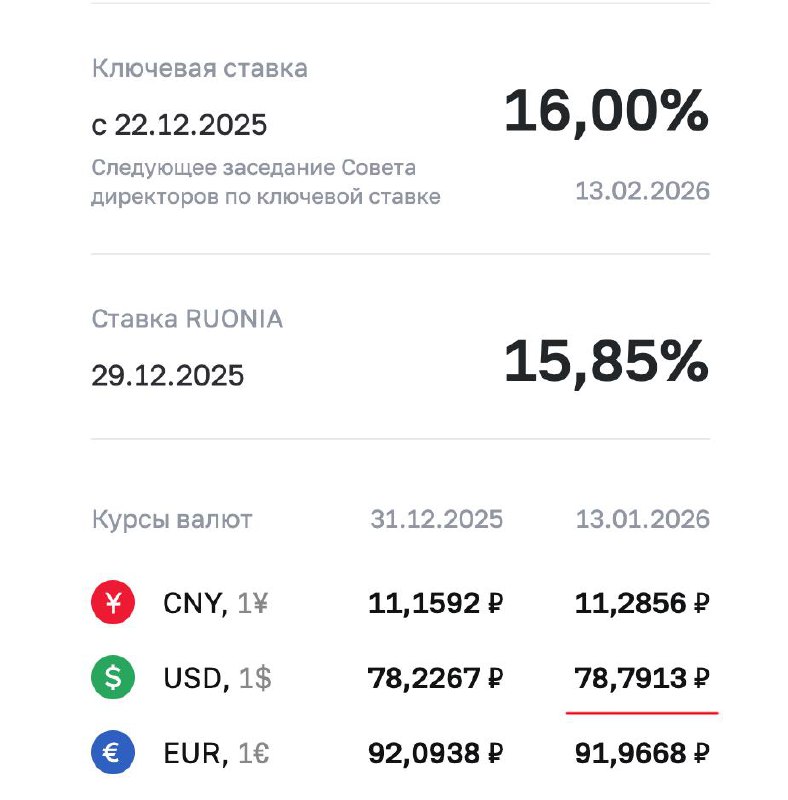788x800 pixels.
Task: Click the EUR rate 92,0938 ₽
Action: click(436, 752)
